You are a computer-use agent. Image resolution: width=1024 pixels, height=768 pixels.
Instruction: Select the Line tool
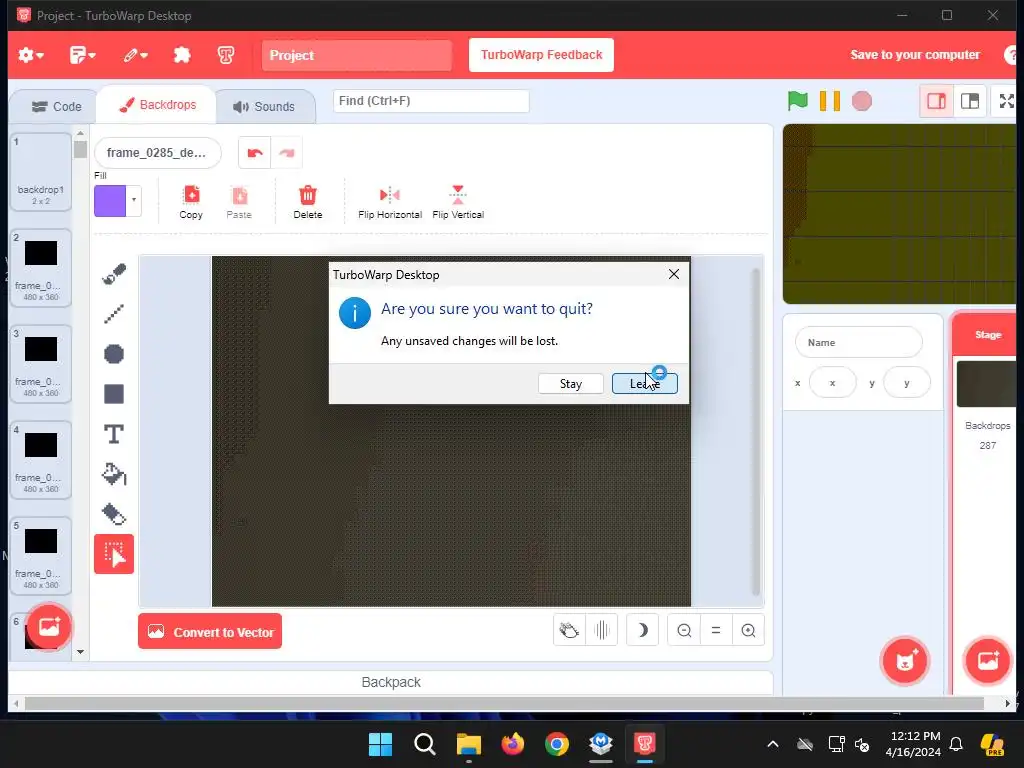pyautogui.click(x=114, y=313)
